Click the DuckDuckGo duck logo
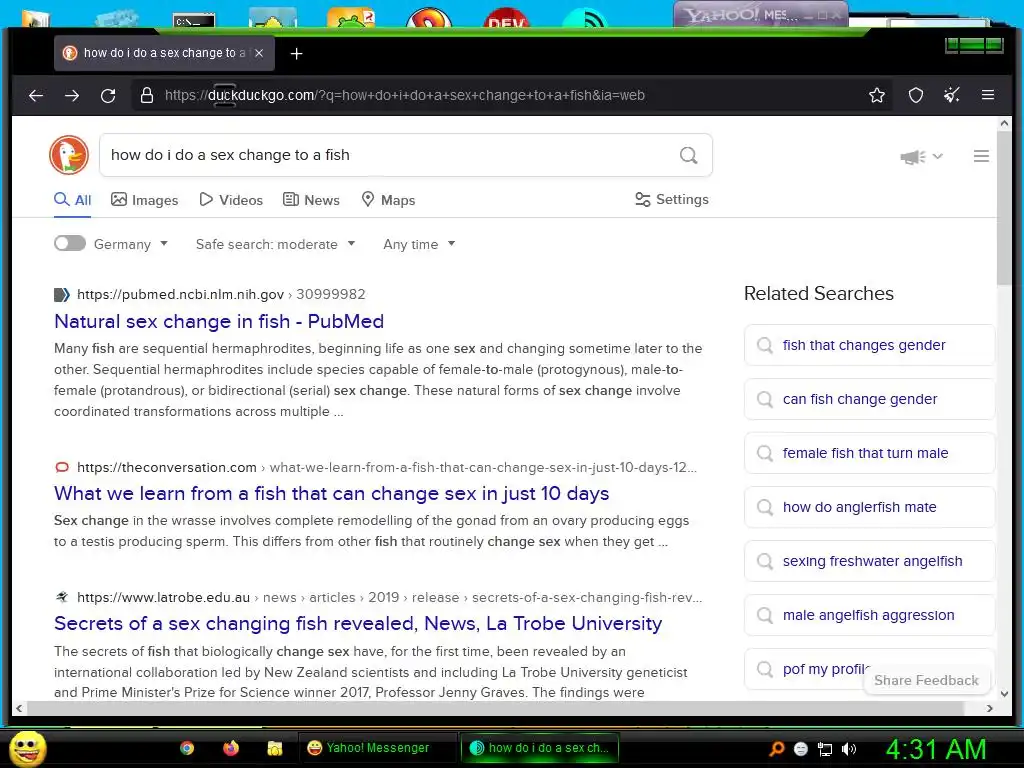Image resolution: width=1024 pixels, height=768 pixels. point(69,155)
